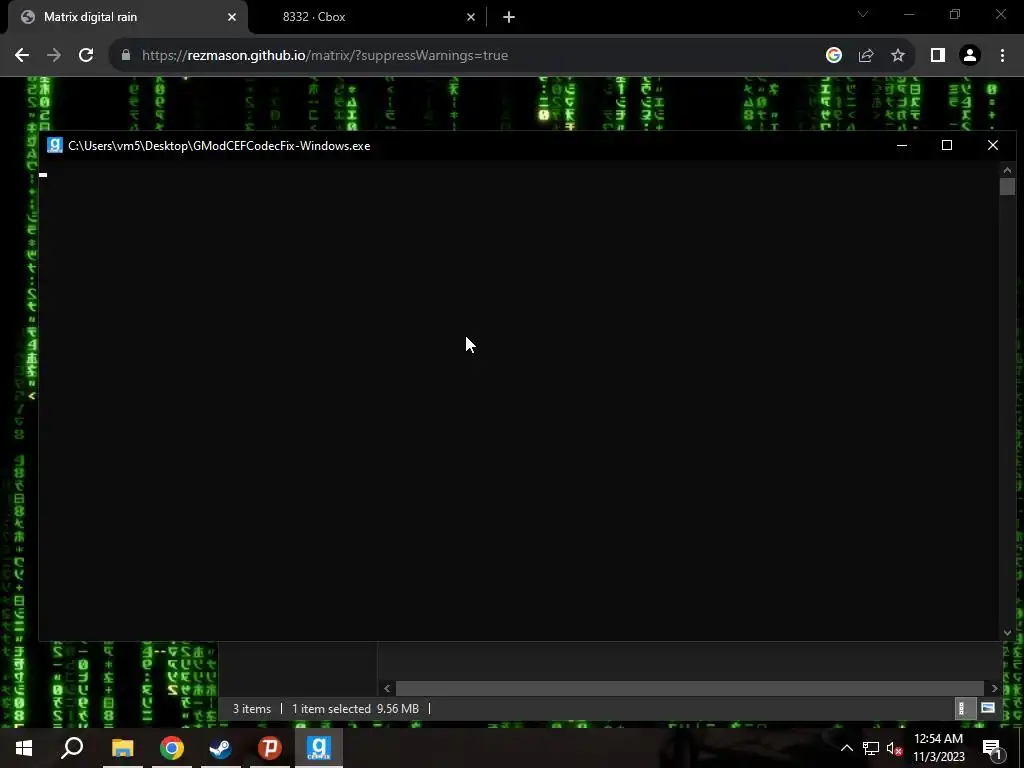The image size is (1024, 768).
Task: Click the Chrome forward arrow
Action: pos(54,56)
